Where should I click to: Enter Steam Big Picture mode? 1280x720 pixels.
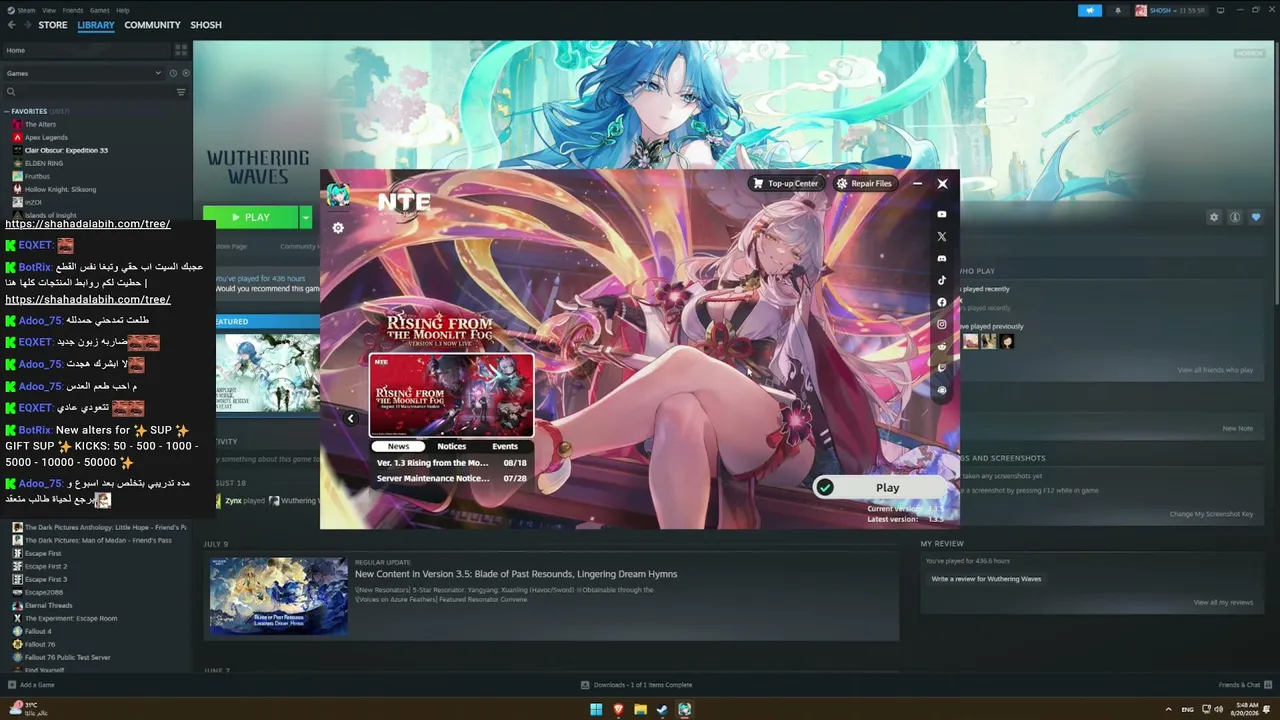(x=1222, y=10)
